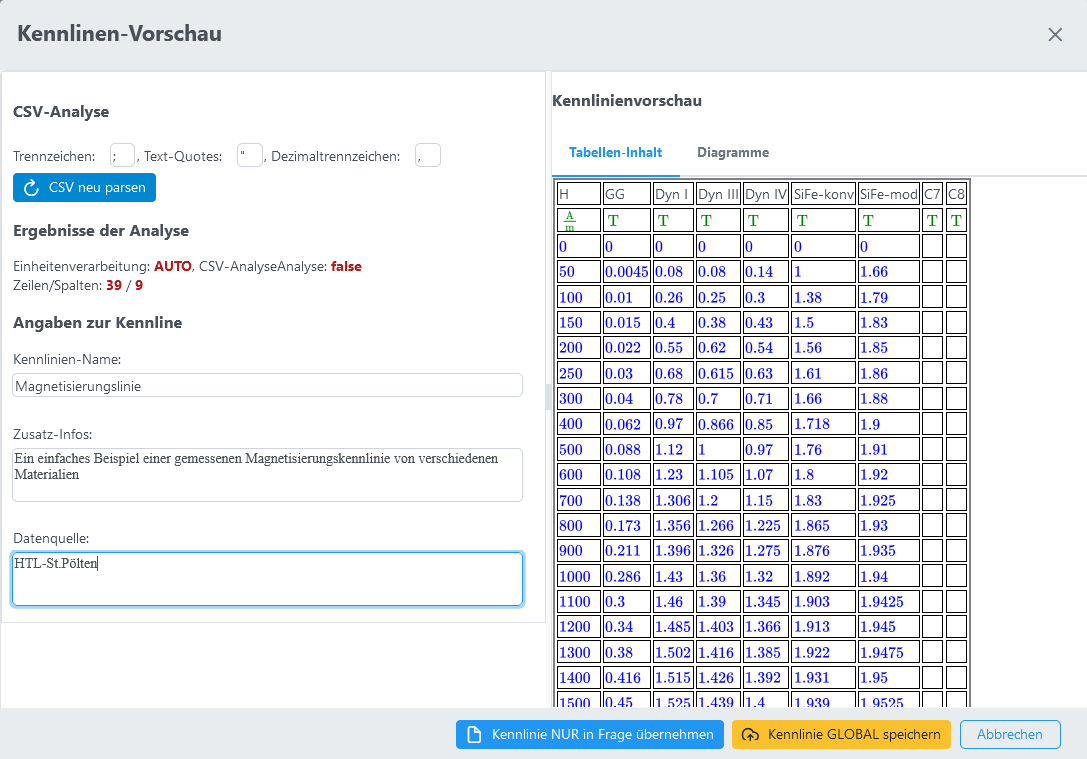Screen dimensions: 1087x759
Task: Click the document icon on Kennlinie NUR button
Action: point(475,734)
